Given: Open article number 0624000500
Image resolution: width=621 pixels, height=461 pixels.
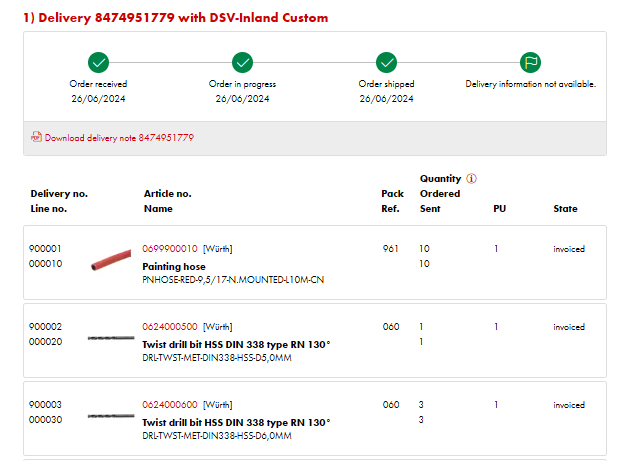Looking at the screenshot, I should 170,327.
